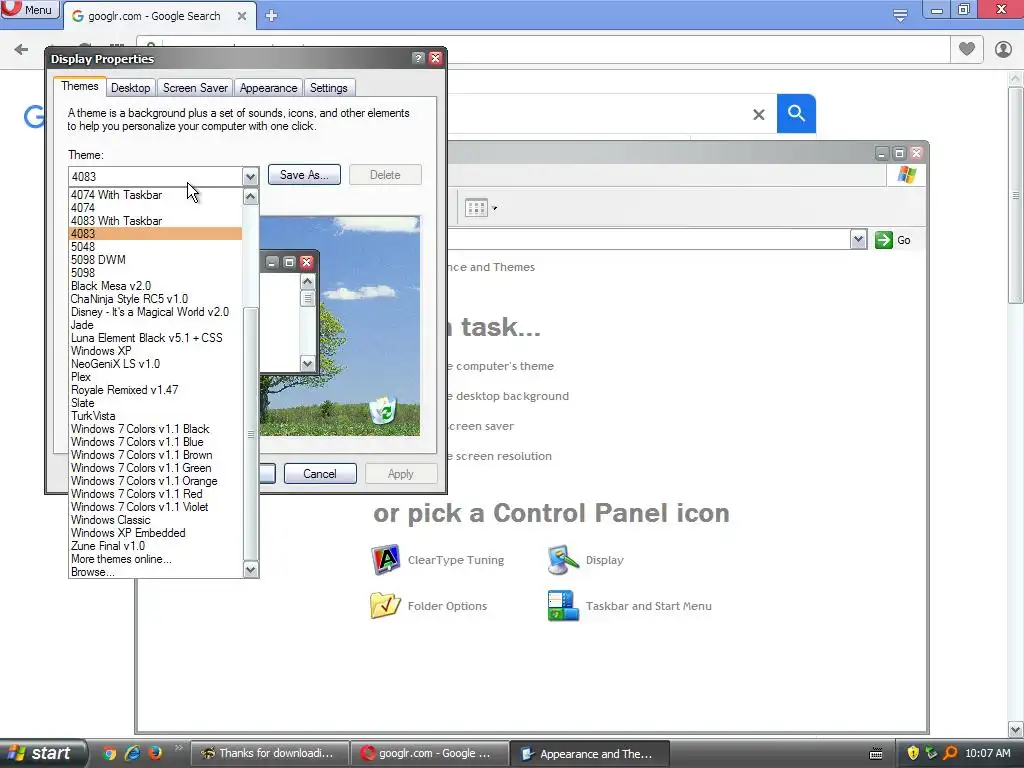Click the Browse... theme entry
This screenshot has width=1024, height=768.
155,572
